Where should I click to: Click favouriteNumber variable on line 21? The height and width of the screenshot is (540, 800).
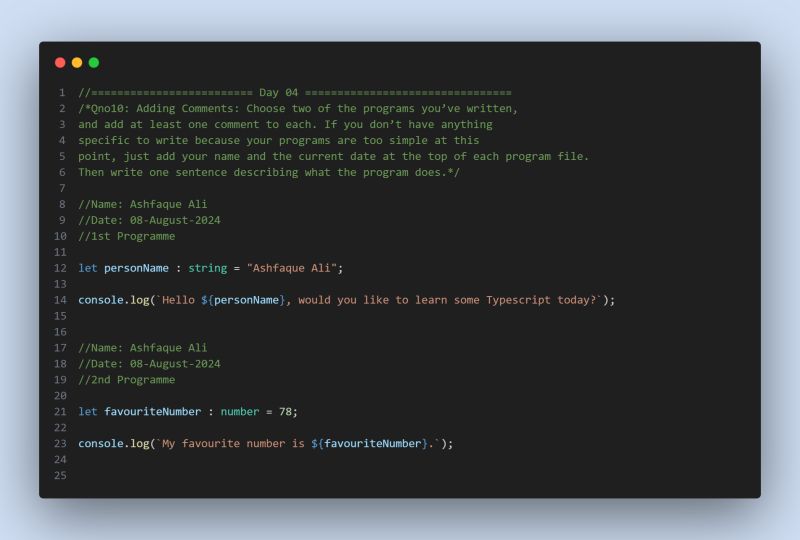[x=153, y=411]
